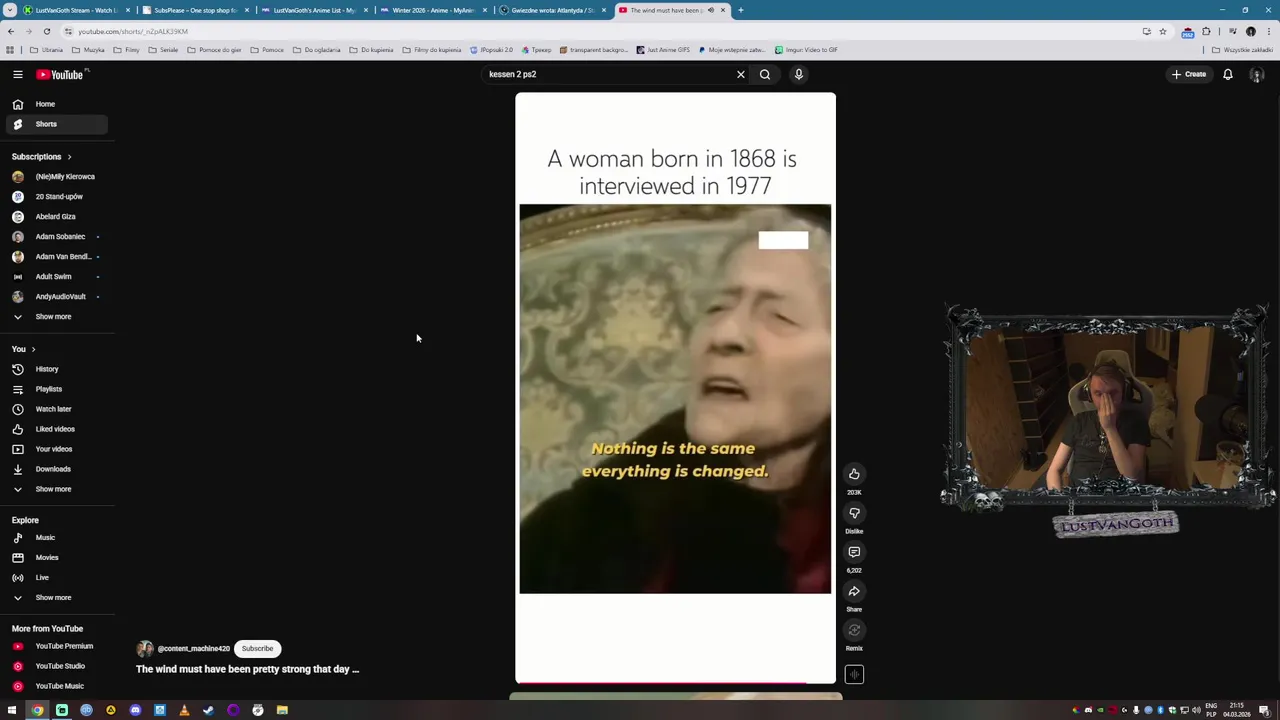The height and width of the screenshot is (720, 1280).
Task: Open the browser tab list dropdown
Action: [x=10, y=10]
